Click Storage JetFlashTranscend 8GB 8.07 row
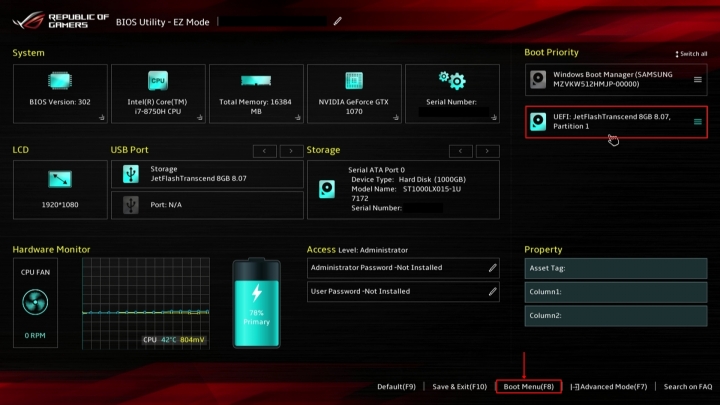The height and width of the screenshot is (405, 720). click(x=207, y=174)
